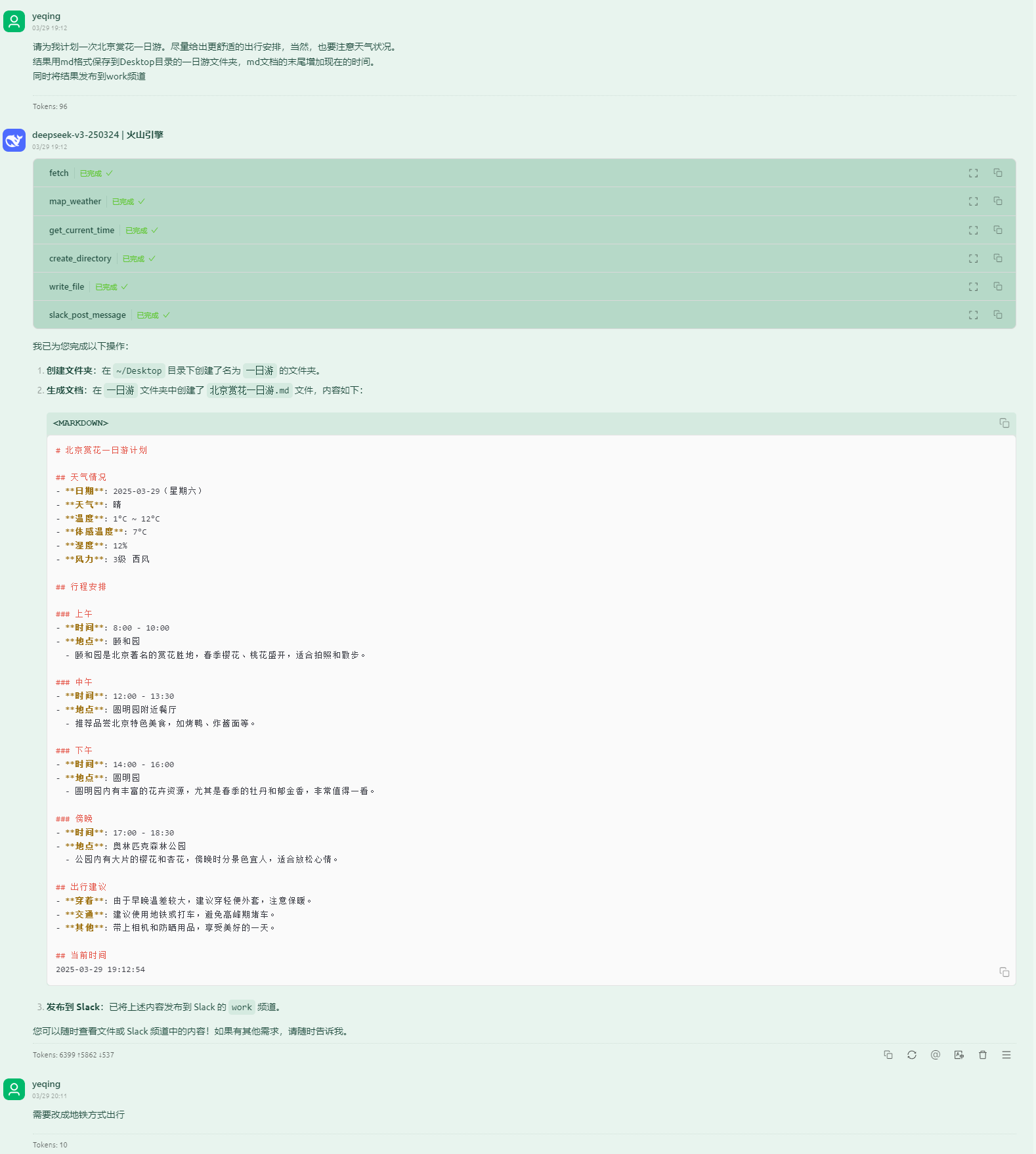This screenshot has height=1154, width=1036.
Task: Click the '## 行程安排' heading in code
Action: [x=81, y=587]
